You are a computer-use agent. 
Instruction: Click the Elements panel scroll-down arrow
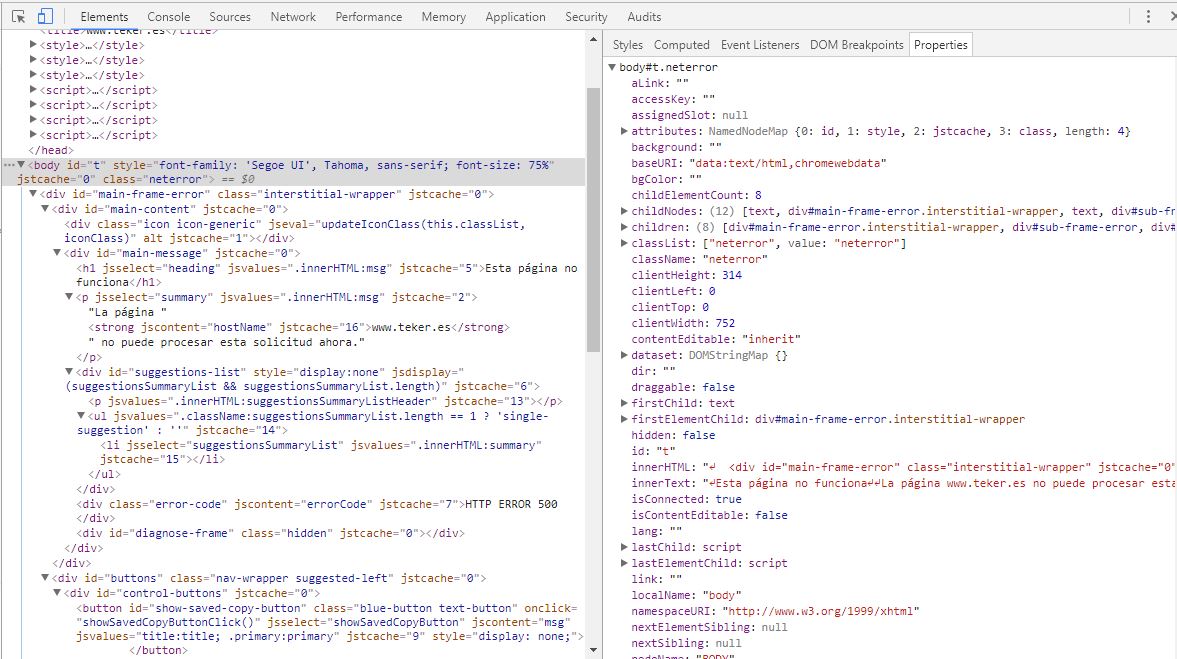pyautogui.click(x=593, y=650)
